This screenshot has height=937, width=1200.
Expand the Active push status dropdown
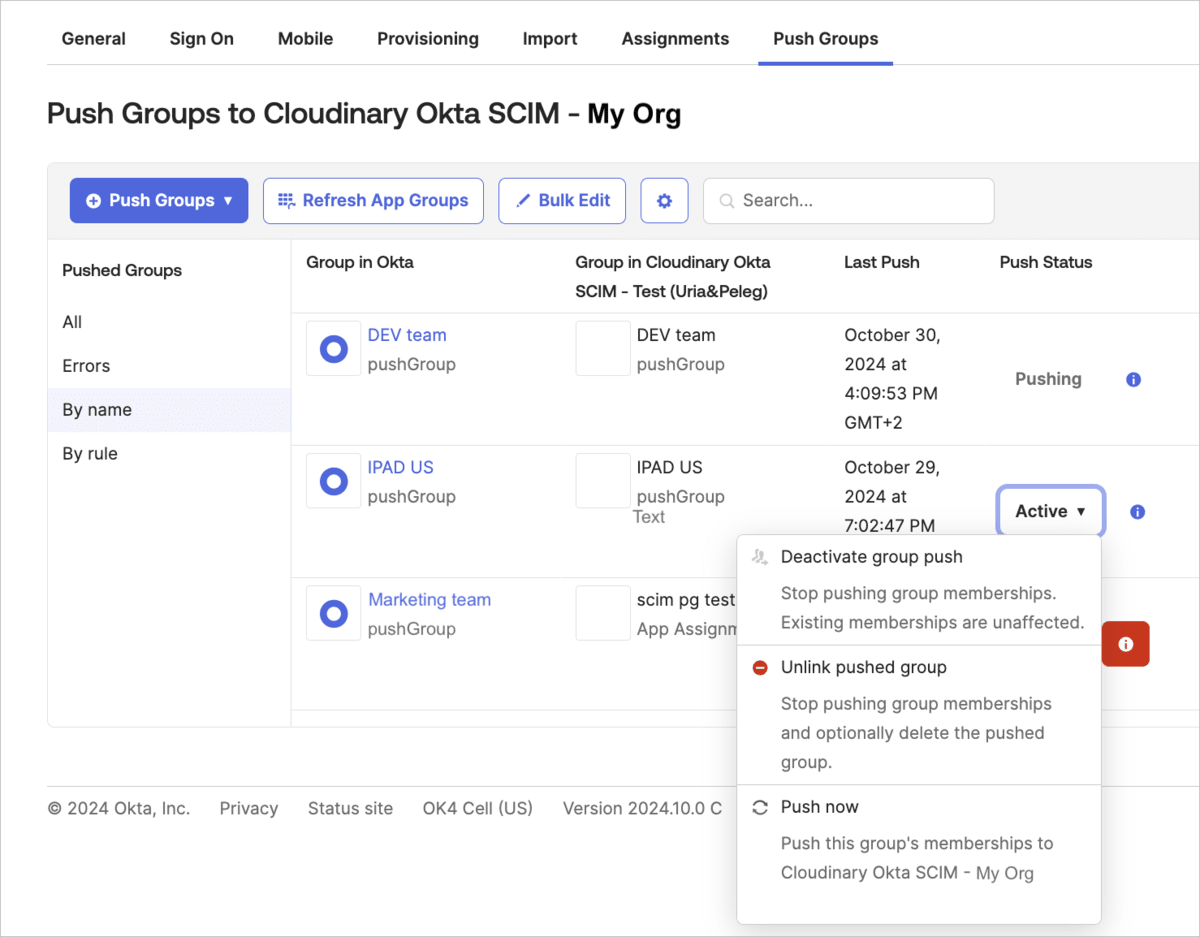1051,512
